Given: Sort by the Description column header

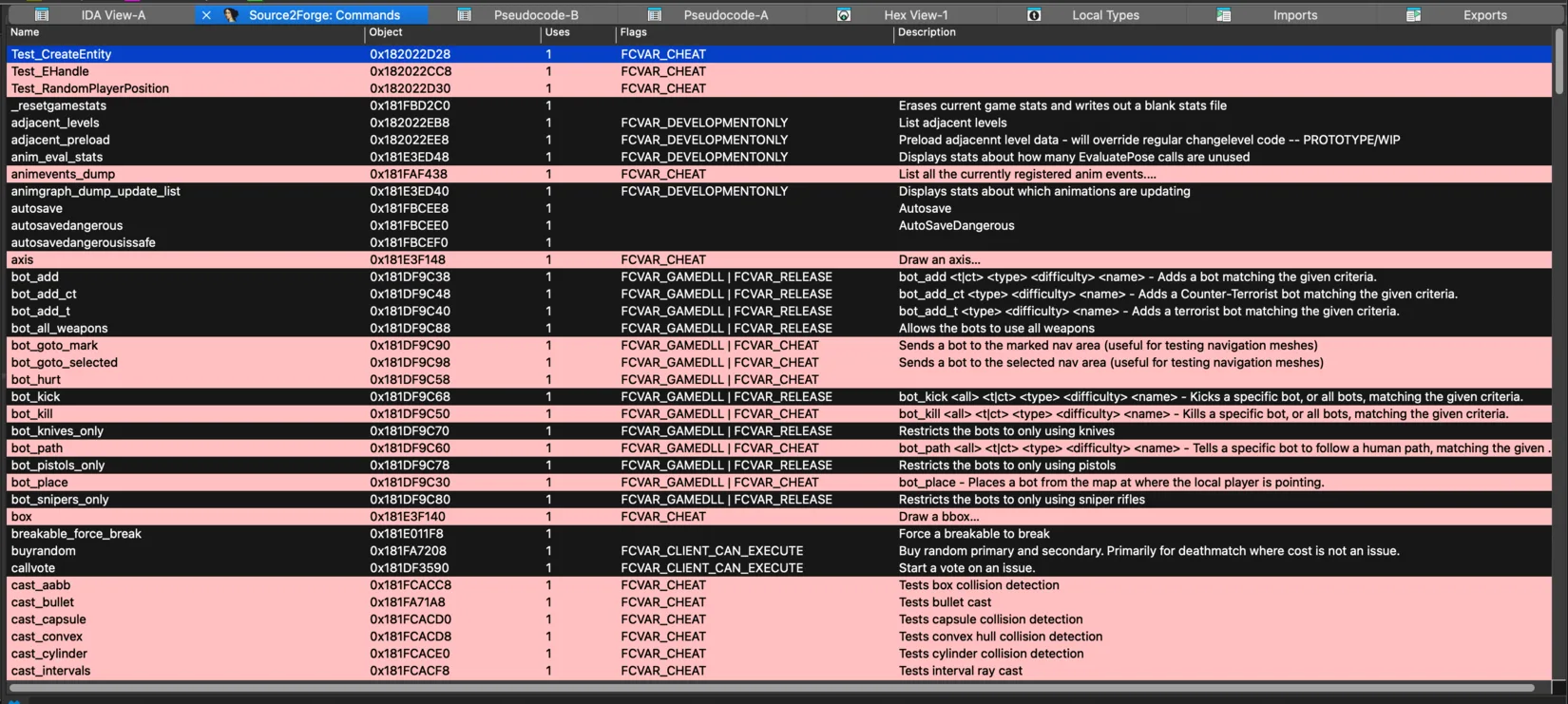Looking at the screenshot, I should coord(1224,32).
